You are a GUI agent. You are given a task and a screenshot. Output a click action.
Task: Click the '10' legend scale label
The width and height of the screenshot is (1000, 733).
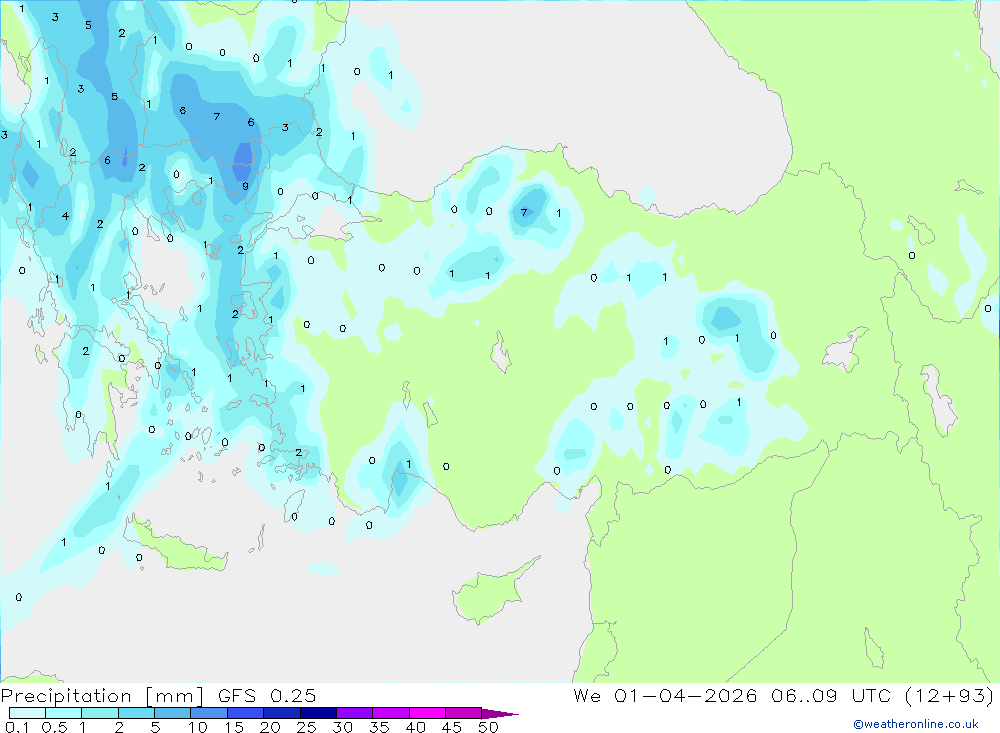pyautogui.click(x=198, y=727)
